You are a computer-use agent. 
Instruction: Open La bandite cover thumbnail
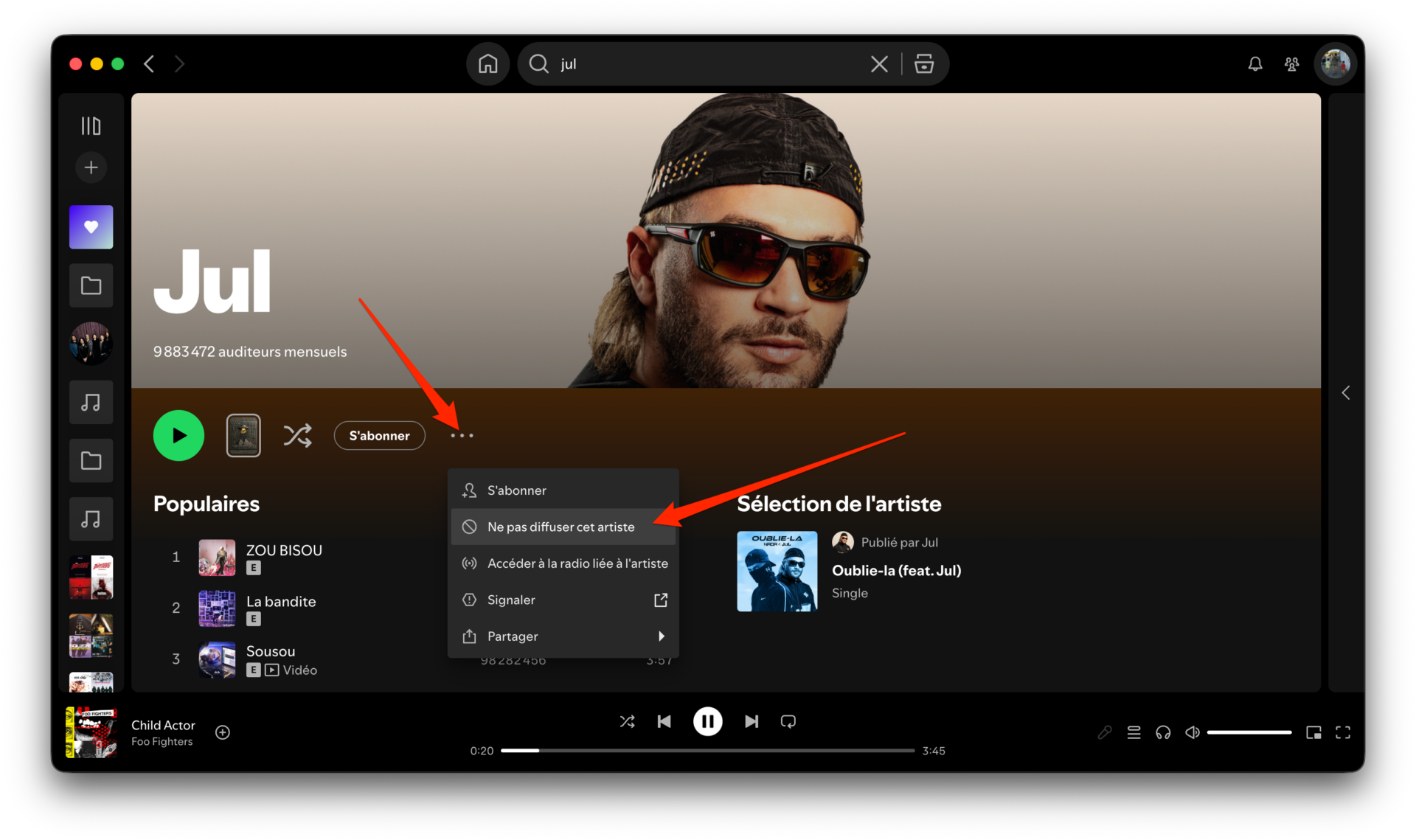(x=217, y=608)
